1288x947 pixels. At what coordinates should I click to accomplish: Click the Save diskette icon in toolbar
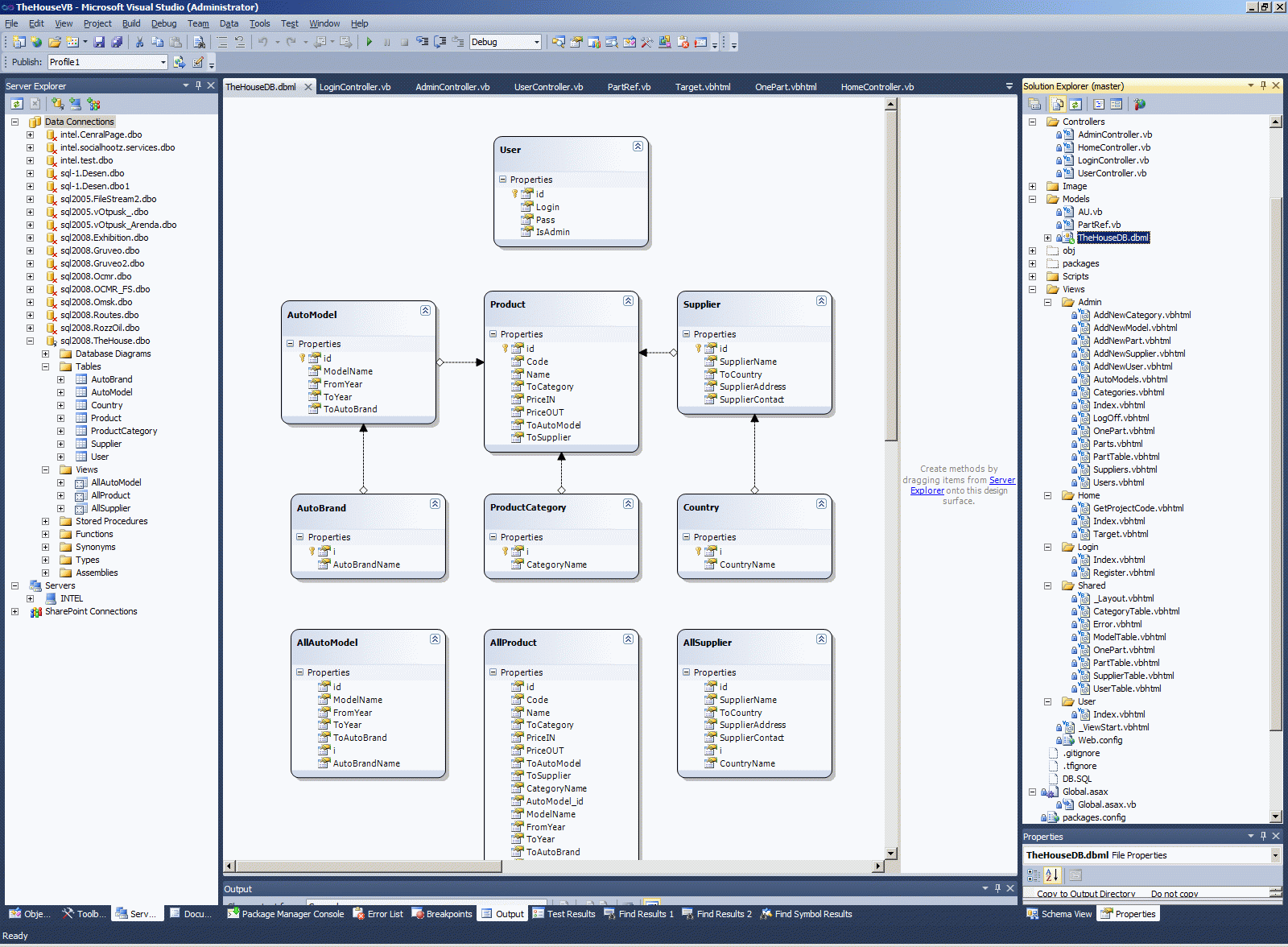pos(99,42)
